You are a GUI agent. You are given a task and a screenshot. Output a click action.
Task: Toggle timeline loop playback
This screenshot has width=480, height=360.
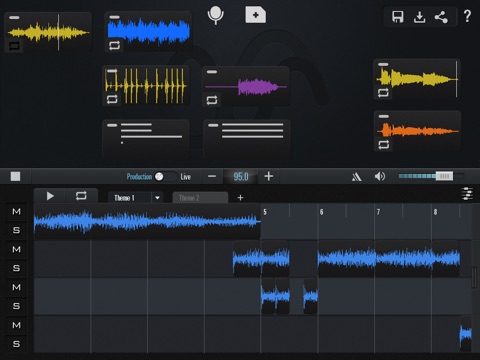(x=81, y=196)
